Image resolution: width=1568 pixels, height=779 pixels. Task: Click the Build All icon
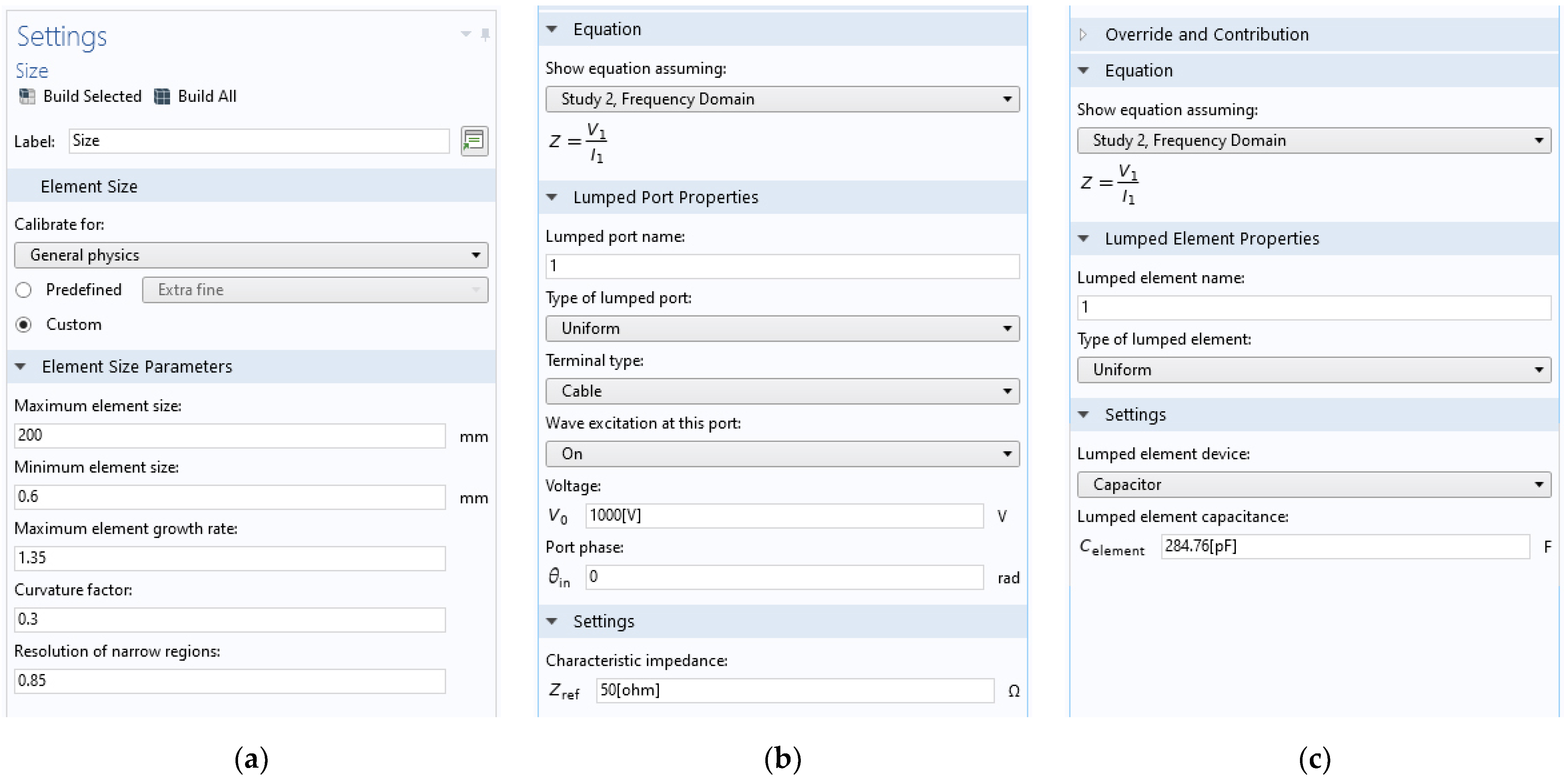point(162,96)
